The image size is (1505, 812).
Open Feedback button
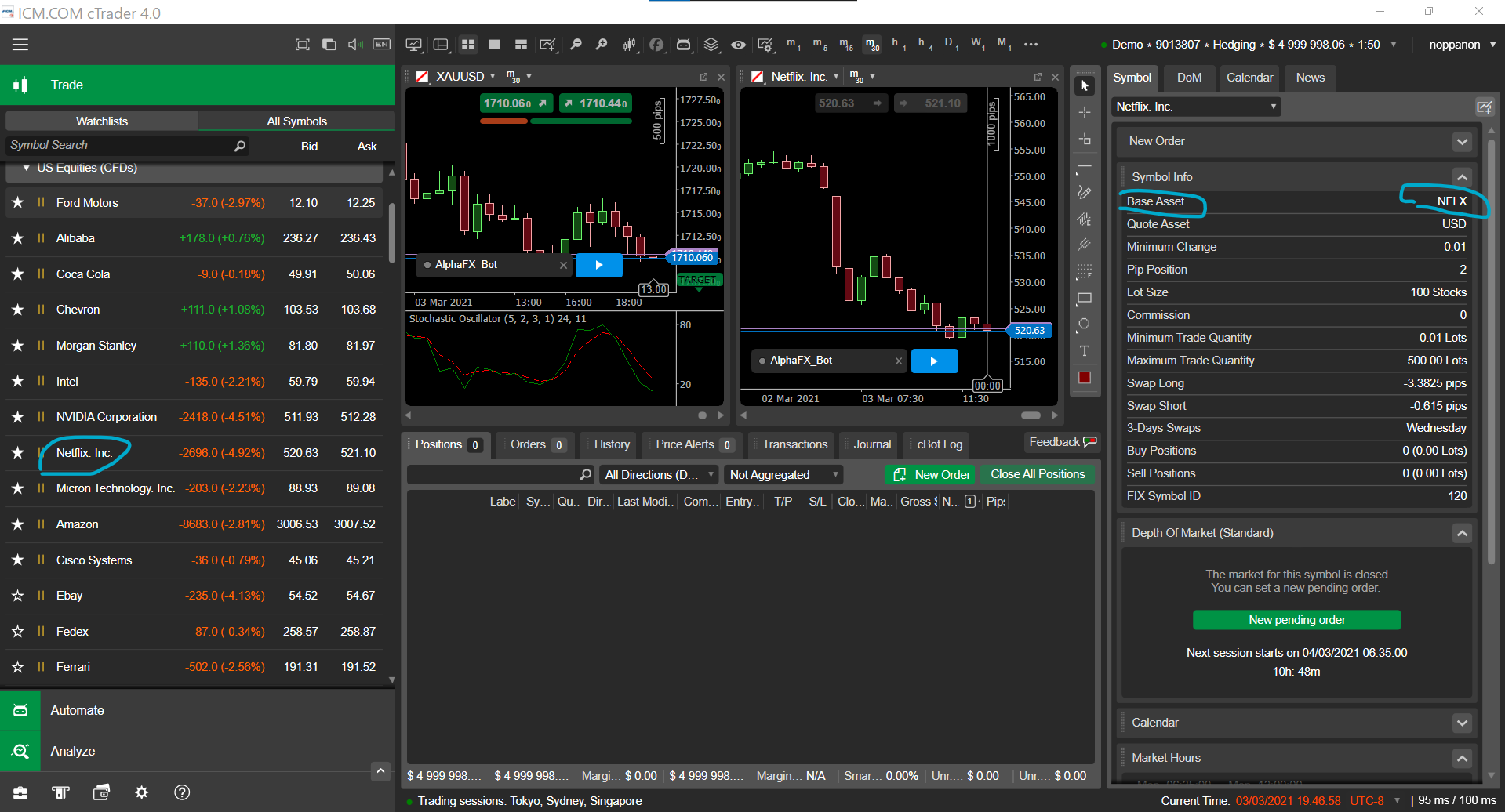(x=1062, y=442)
